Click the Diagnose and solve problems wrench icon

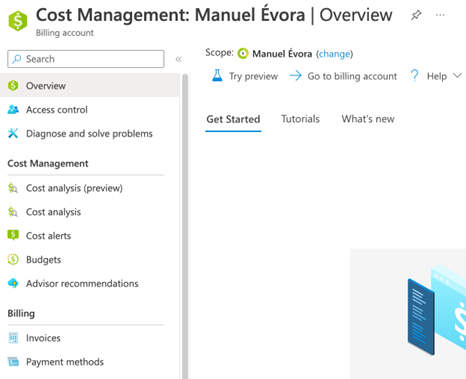point(13,133)
